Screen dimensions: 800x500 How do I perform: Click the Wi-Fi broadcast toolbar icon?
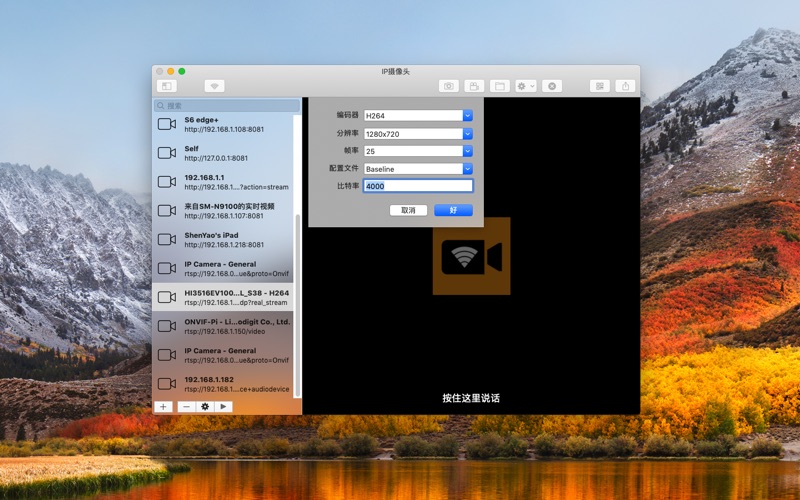click(x=214, y=86)
